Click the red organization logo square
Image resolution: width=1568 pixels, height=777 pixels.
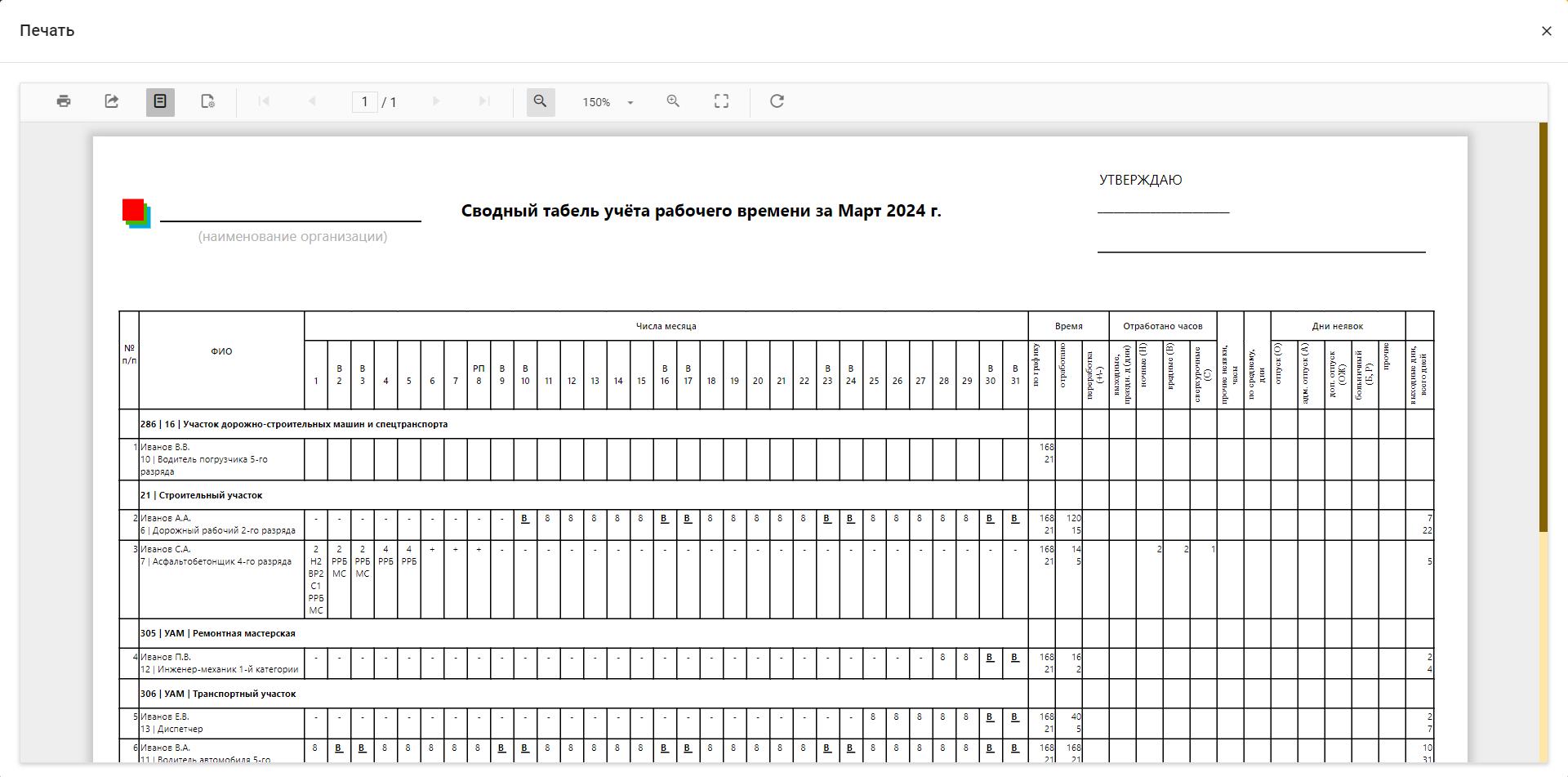pyautogui.click(x=134, y=211)
